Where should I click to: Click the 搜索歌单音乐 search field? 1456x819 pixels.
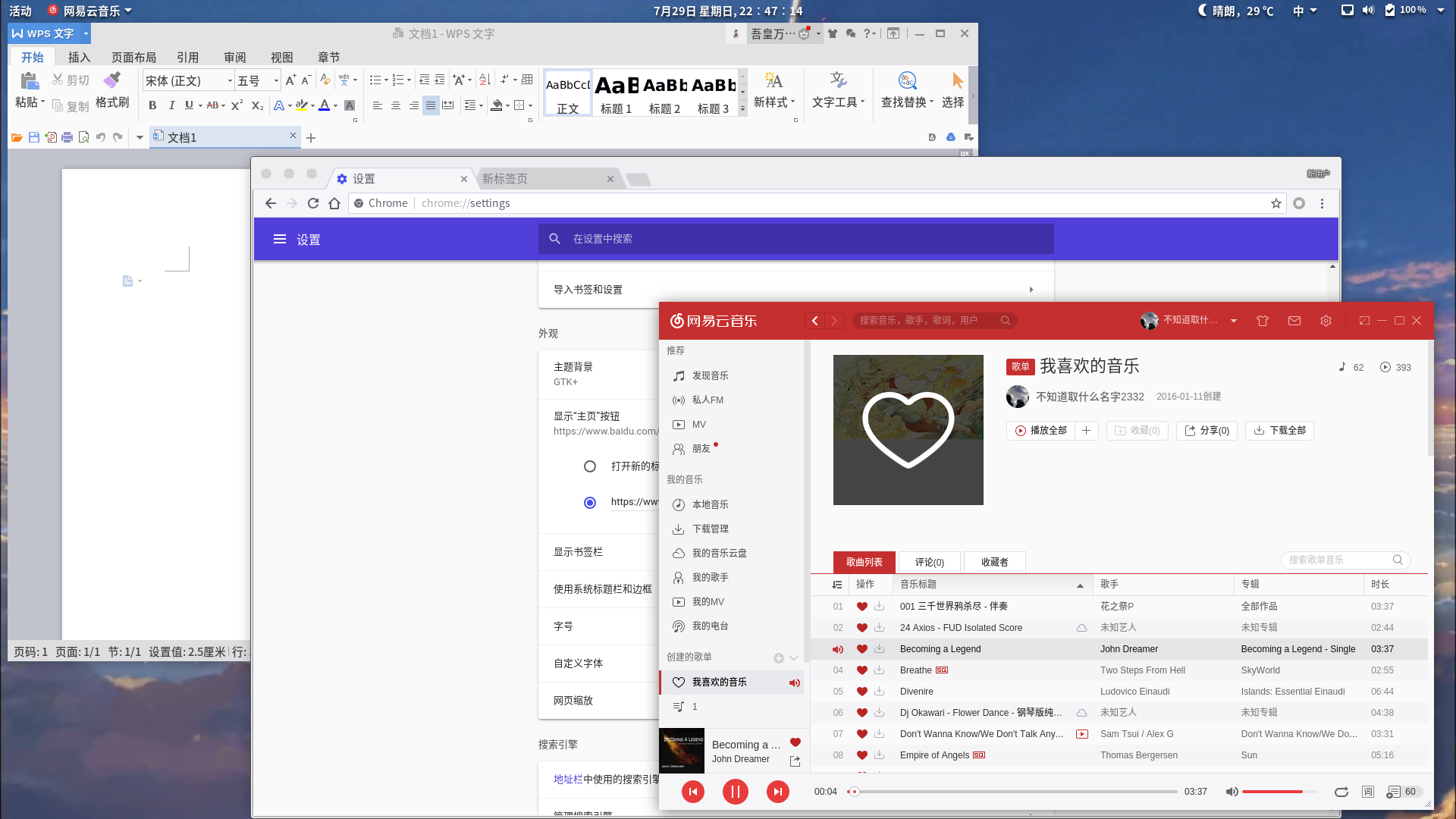pos(1342,560)
